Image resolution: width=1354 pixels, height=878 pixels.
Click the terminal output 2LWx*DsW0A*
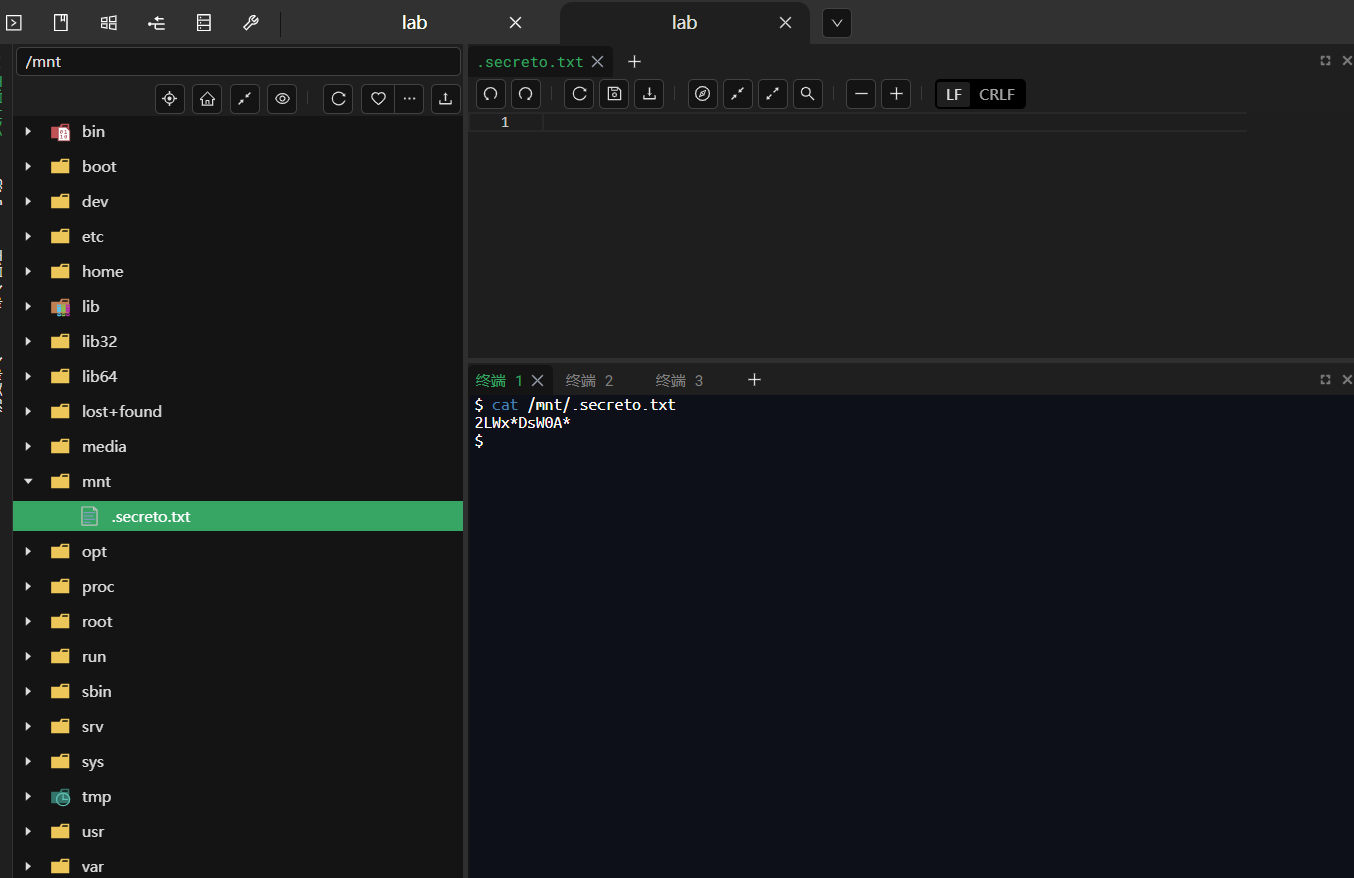tap(523, 423)
